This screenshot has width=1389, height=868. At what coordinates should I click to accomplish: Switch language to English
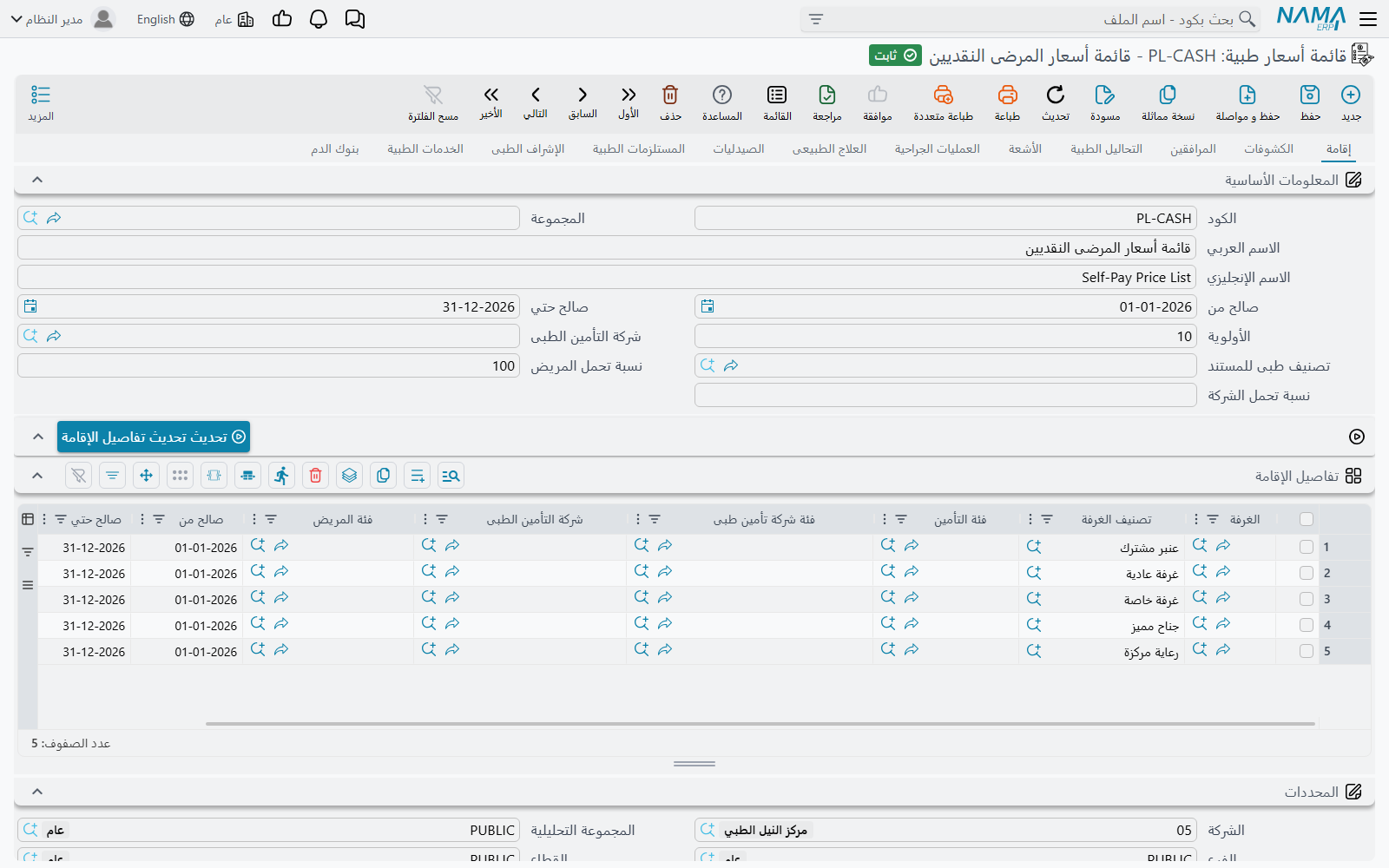(165, 19)
